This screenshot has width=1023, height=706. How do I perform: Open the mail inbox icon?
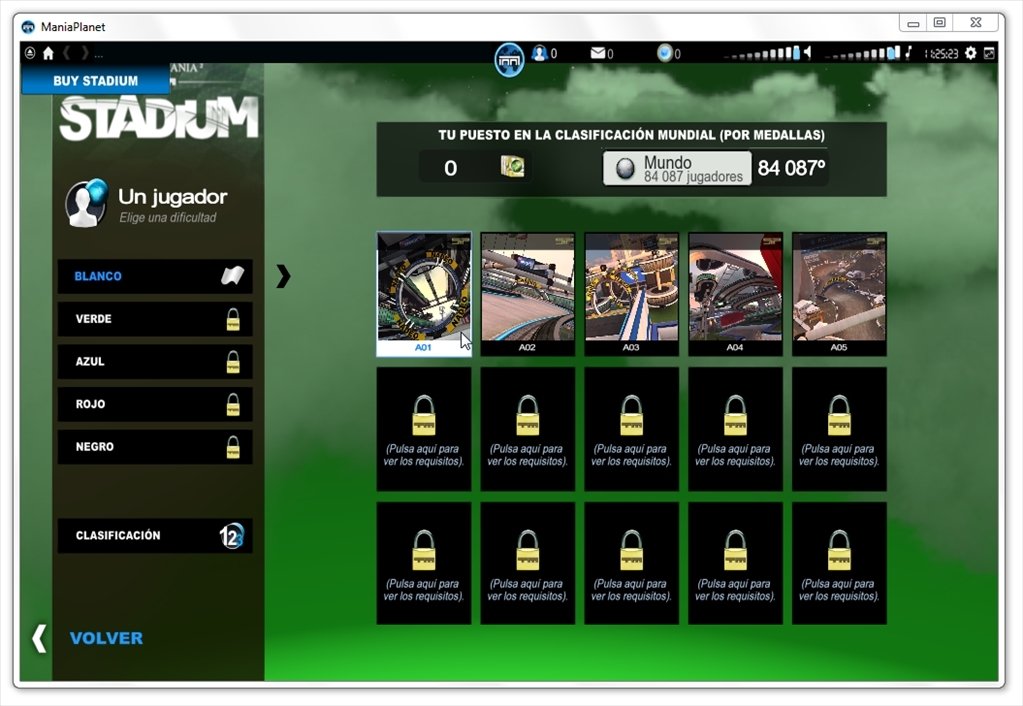[598, 53]
